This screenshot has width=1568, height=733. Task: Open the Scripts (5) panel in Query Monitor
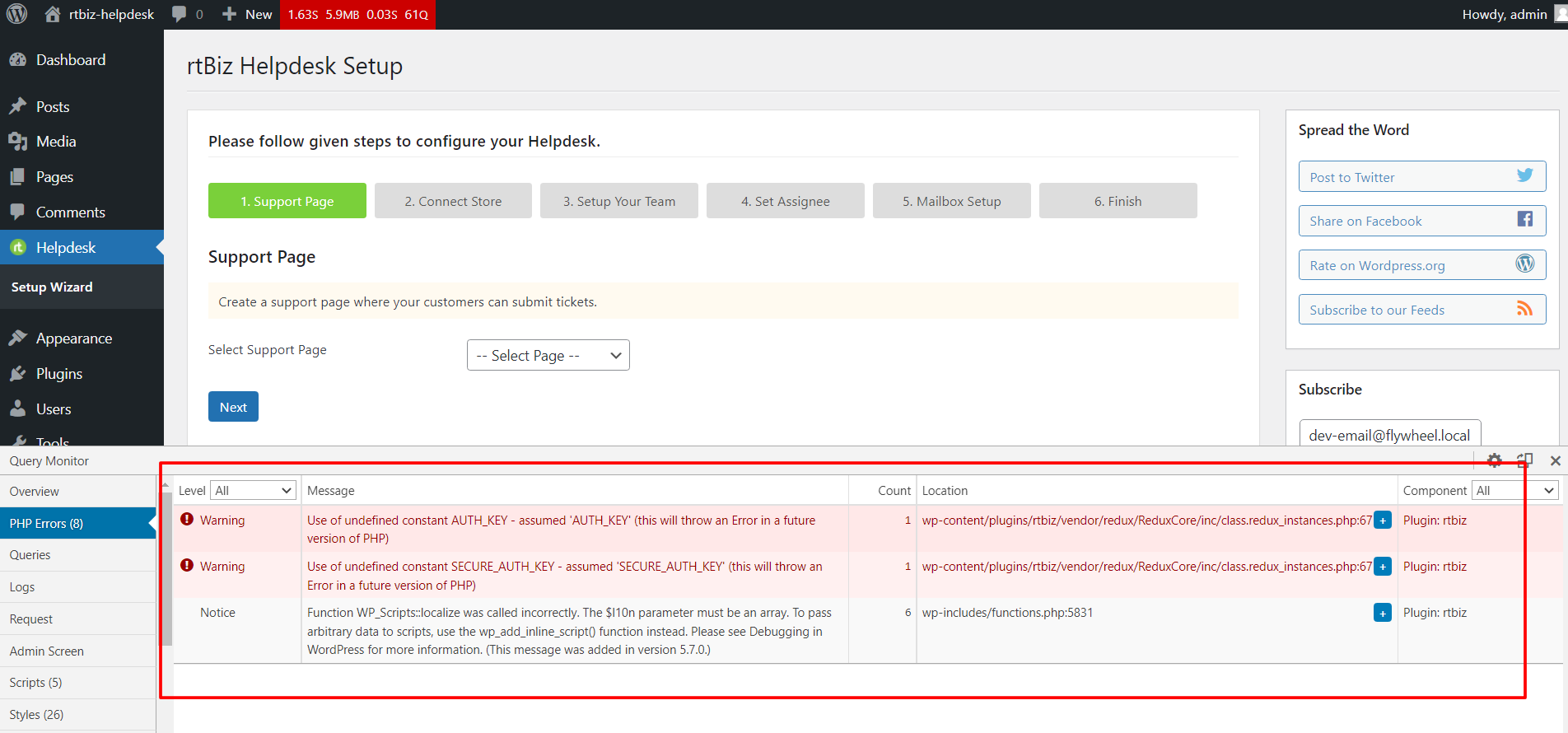pyautogui.click(x=78, y=683)
